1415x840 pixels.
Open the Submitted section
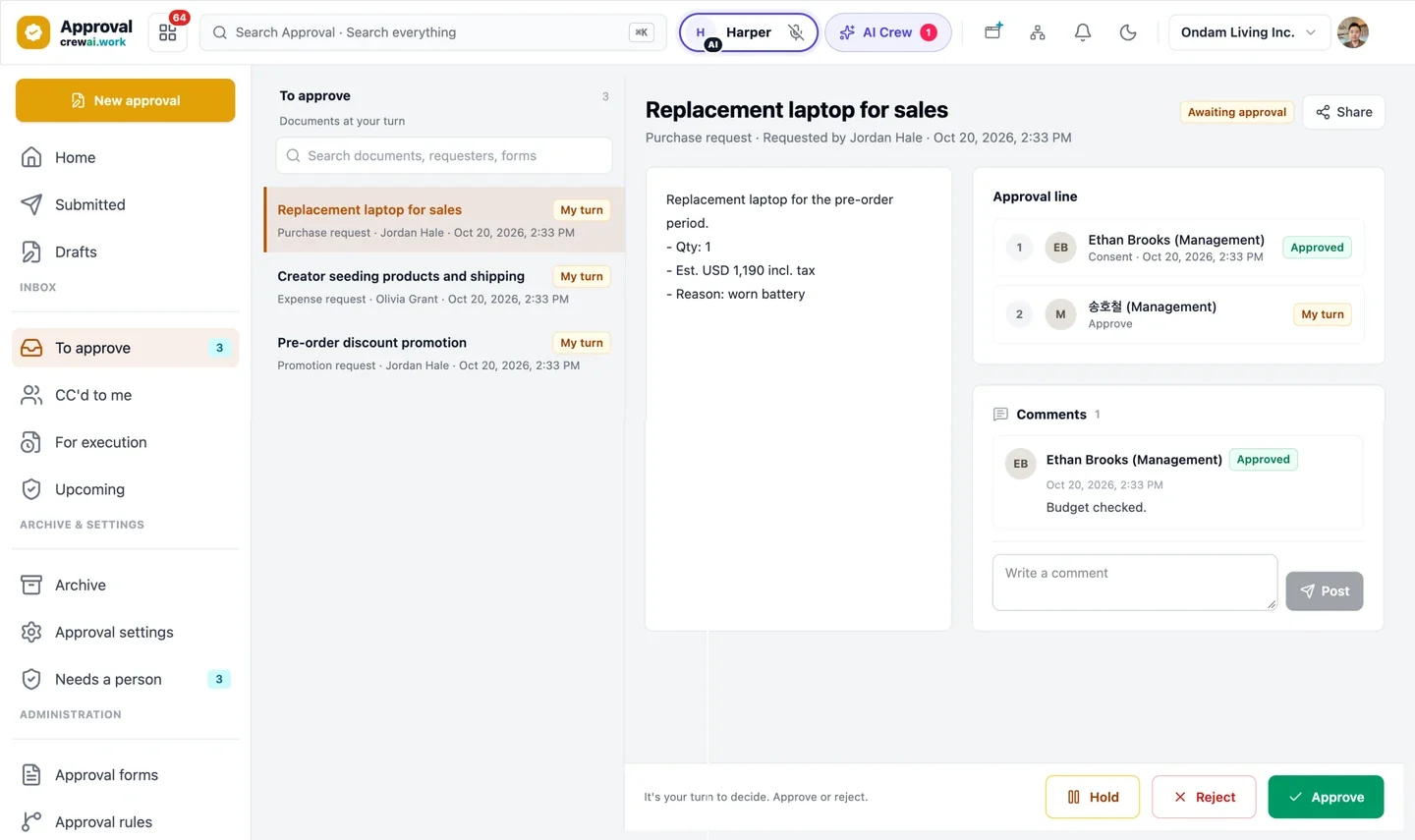[x=126, y=204]
